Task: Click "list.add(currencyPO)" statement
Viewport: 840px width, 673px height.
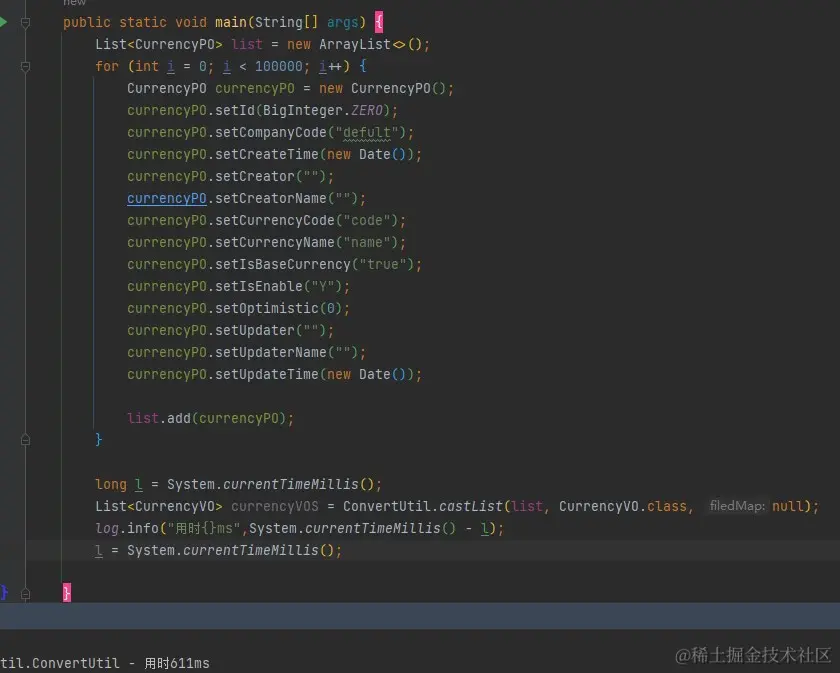Action: click(211, 418)
